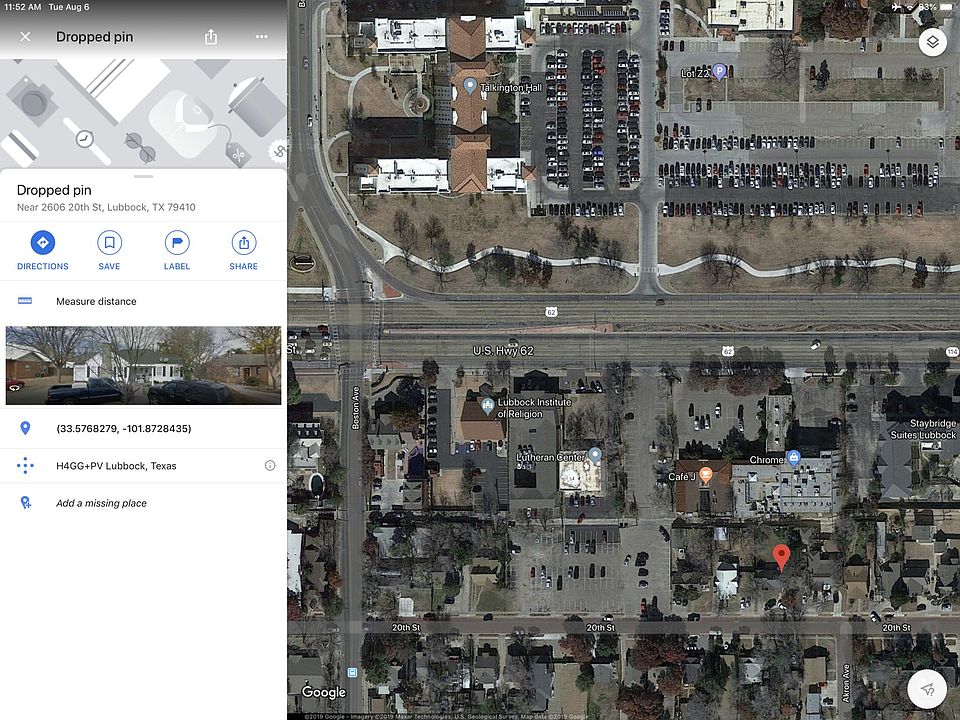Tap the Lot Z2 parking marker
This screenshot has width=960, height=720.
coord(719,73)
